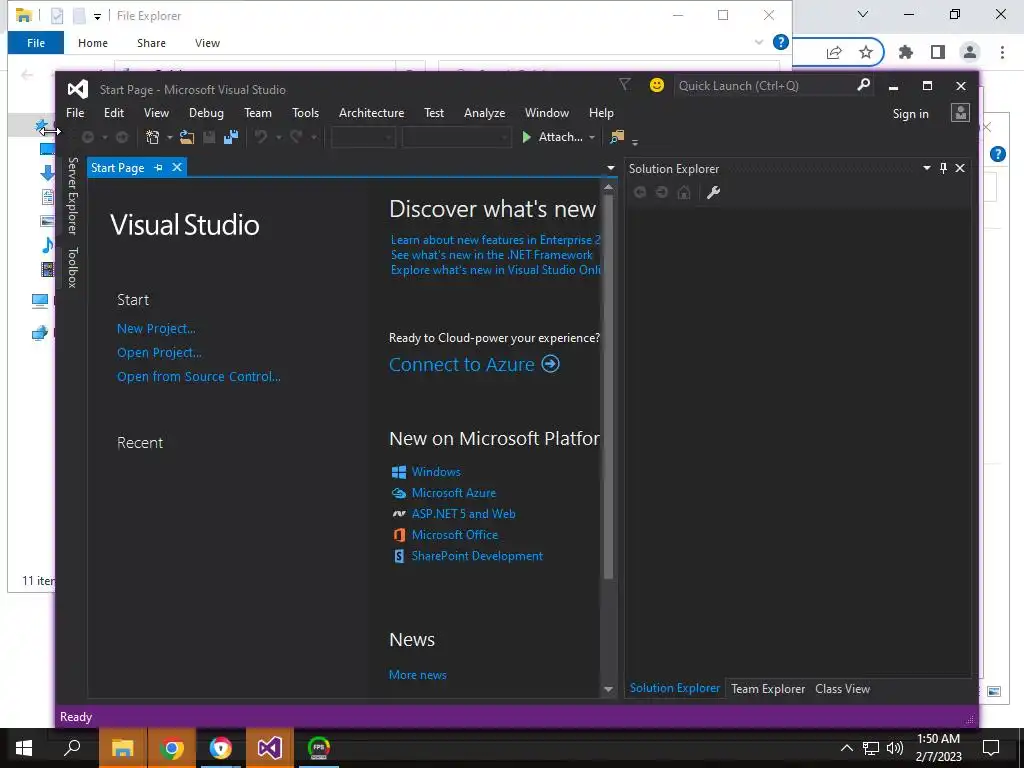
Task: Click the Quick Launch search magnifier icon
Action: point(863,85)
